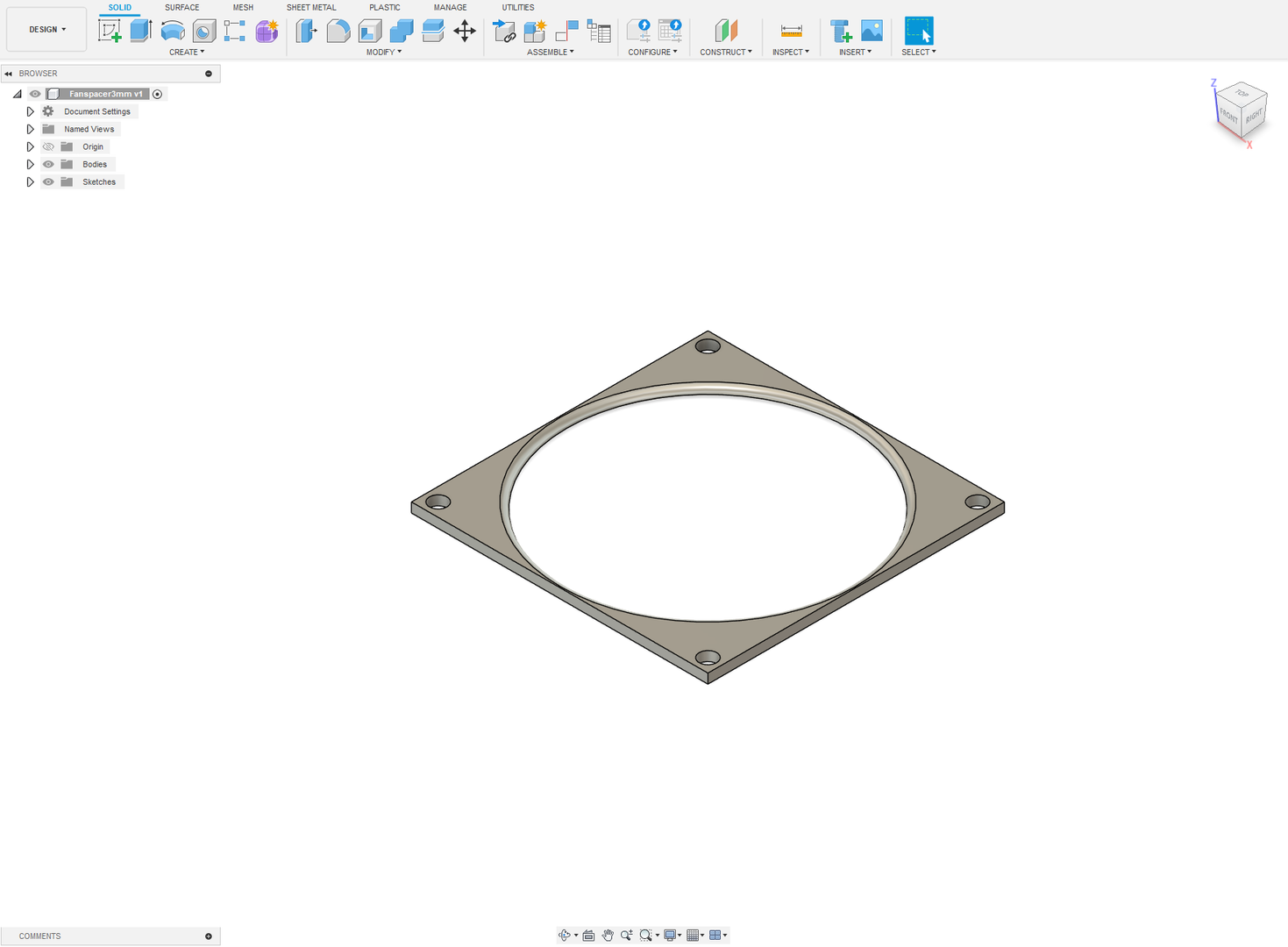Select the Revolve tool icon
Image resolution: width=1288 pixels, height=947 pixels.
173,31
